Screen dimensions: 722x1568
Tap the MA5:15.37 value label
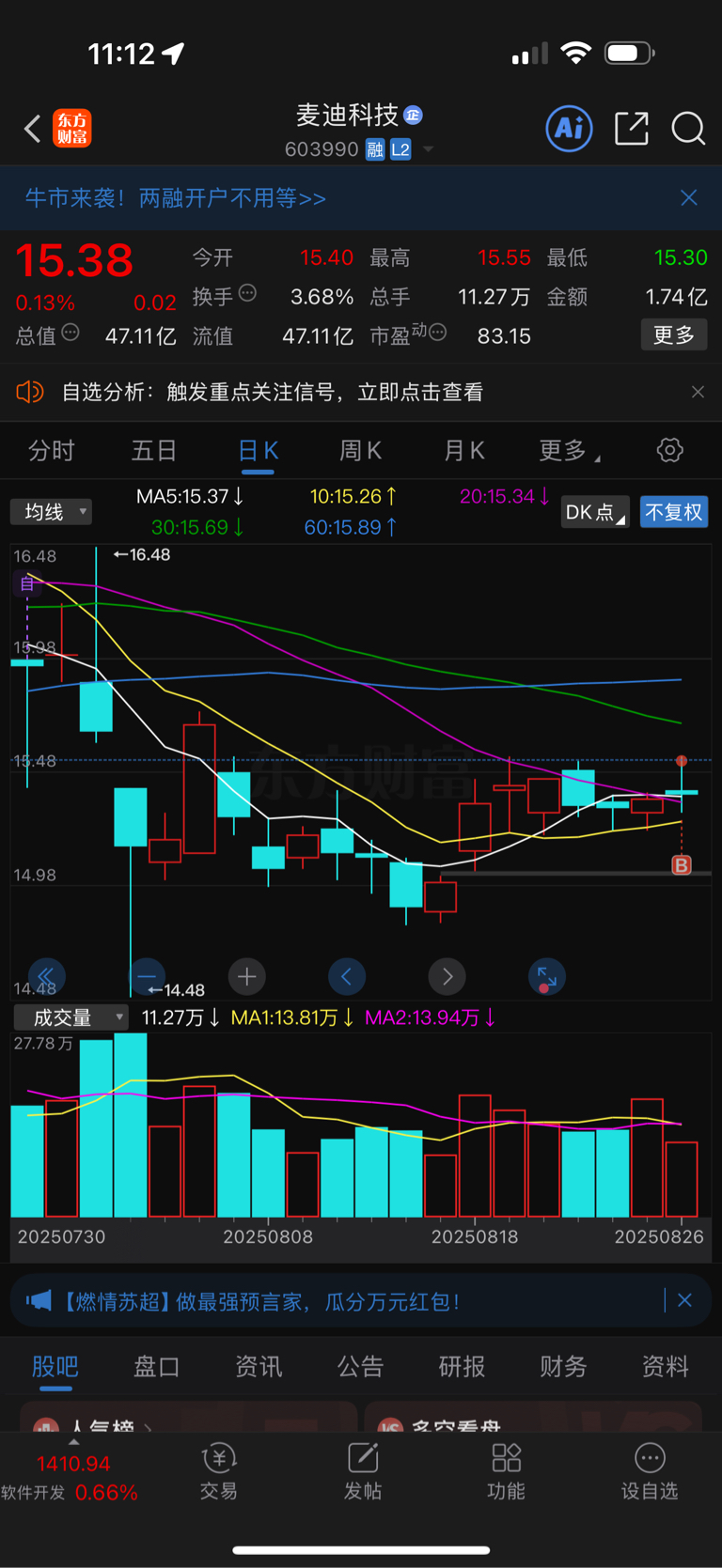190,496
